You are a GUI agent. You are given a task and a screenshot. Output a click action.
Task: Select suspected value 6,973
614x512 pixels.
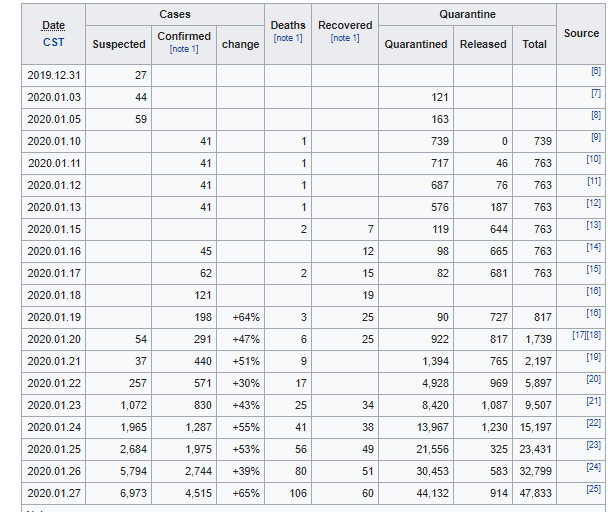133,493
